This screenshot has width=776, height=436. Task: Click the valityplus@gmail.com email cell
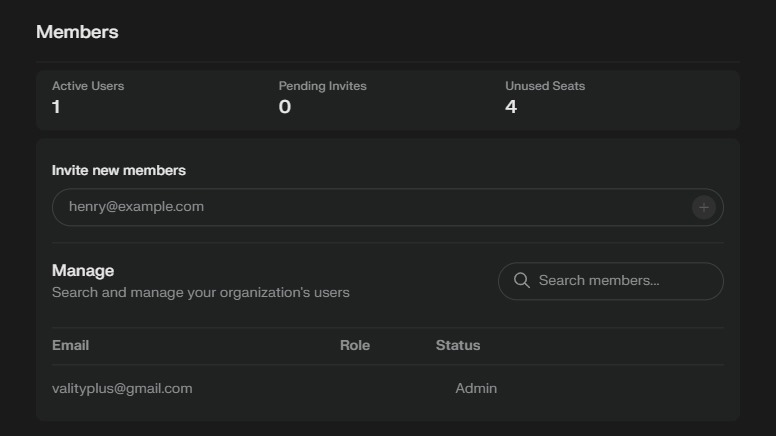122,388
